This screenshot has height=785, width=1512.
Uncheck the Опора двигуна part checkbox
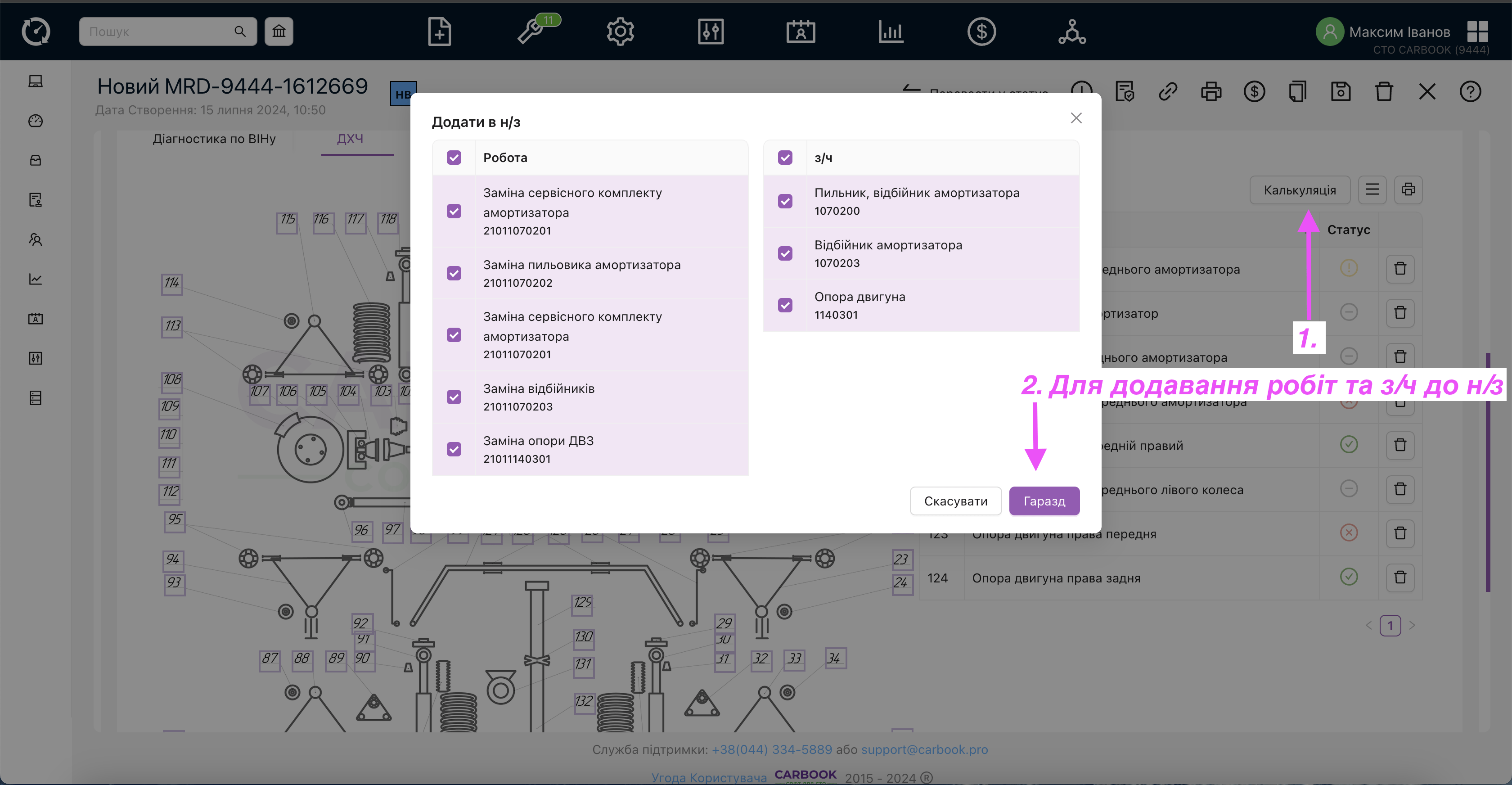coord(785,305)
